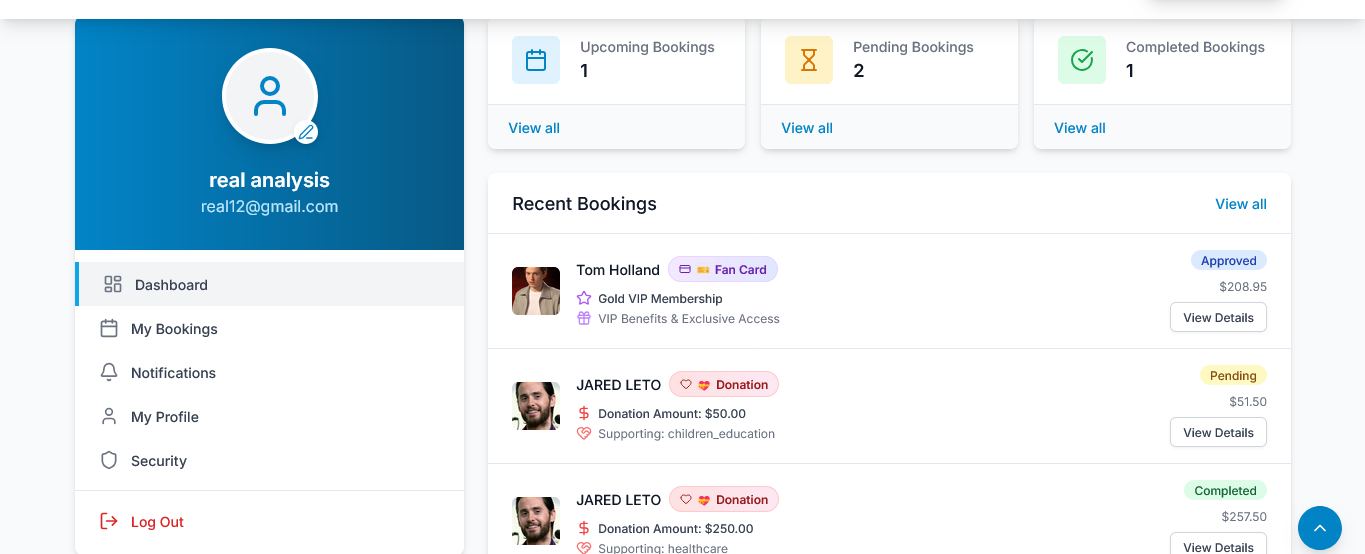
Task: Click the Fan Card badge
Action: (723, 269)
